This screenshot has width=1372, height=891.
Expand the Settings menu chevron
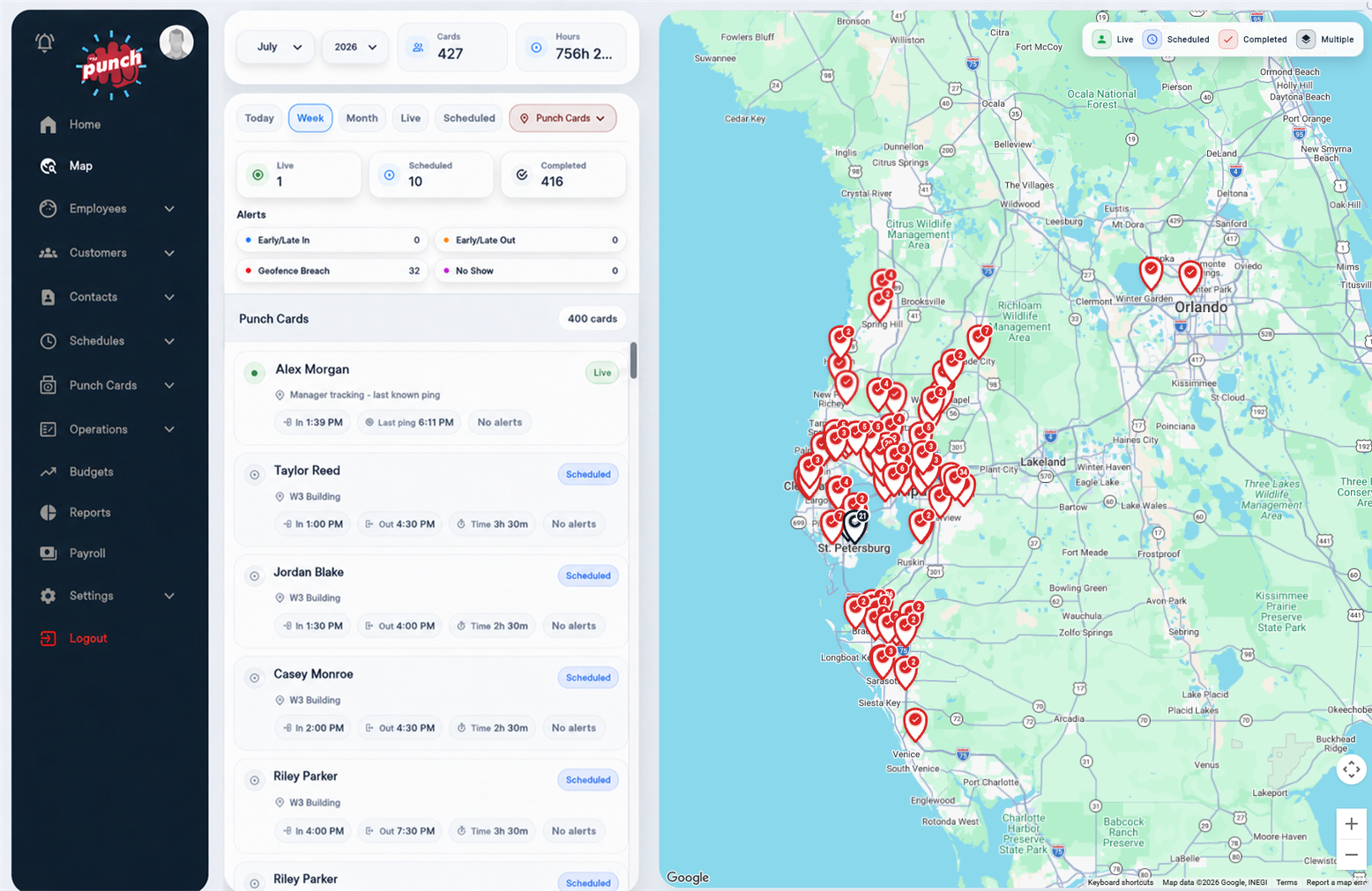click(x=169, y=596)
